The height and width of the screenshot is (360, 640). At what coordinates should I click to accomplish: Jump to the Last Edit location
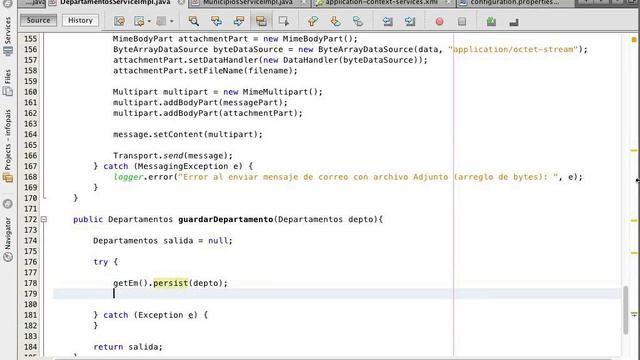(x=120, y=21)
